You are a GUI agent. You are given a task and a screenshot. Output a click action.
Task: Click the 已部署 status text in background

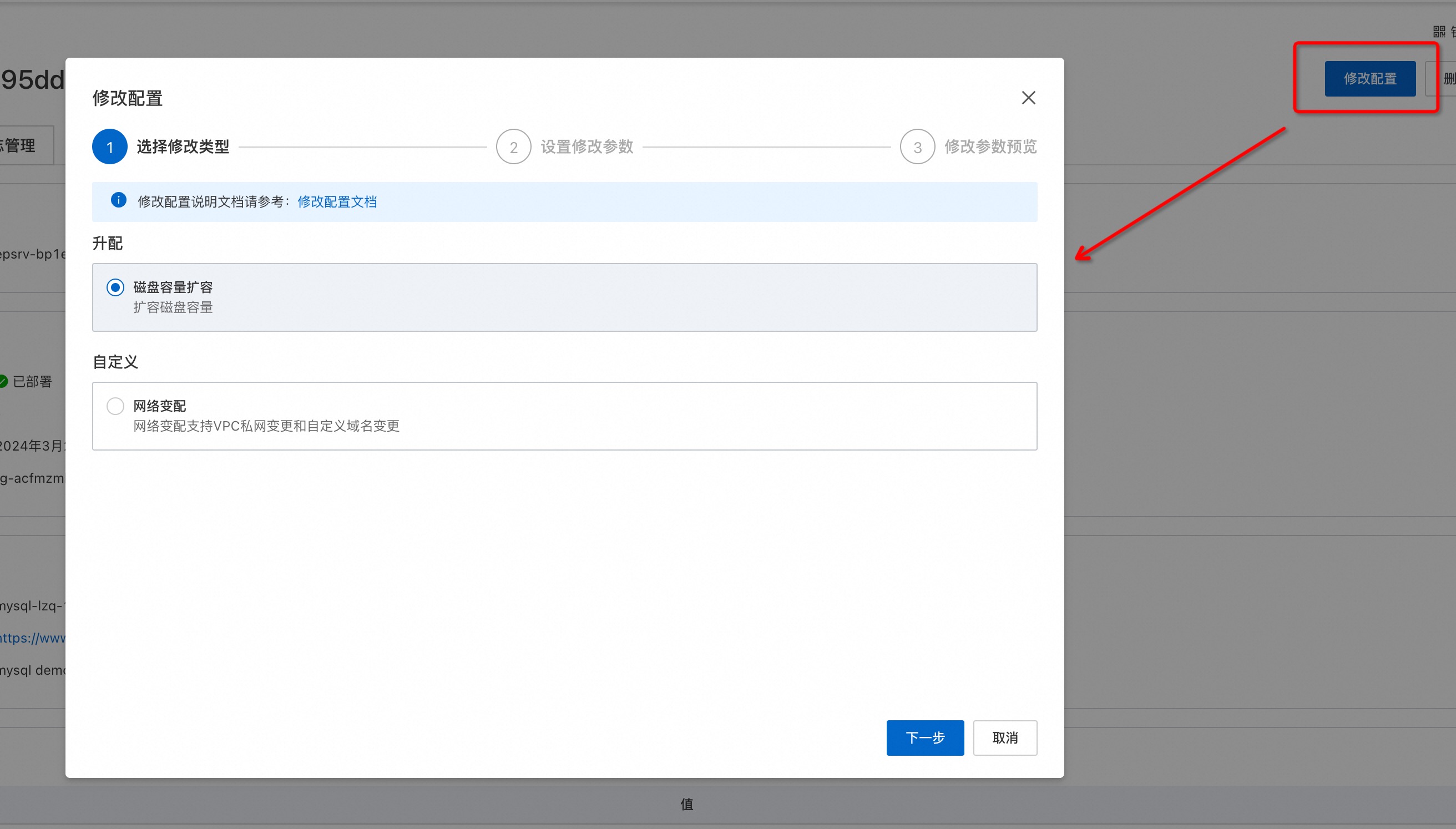tap(32, 381)
